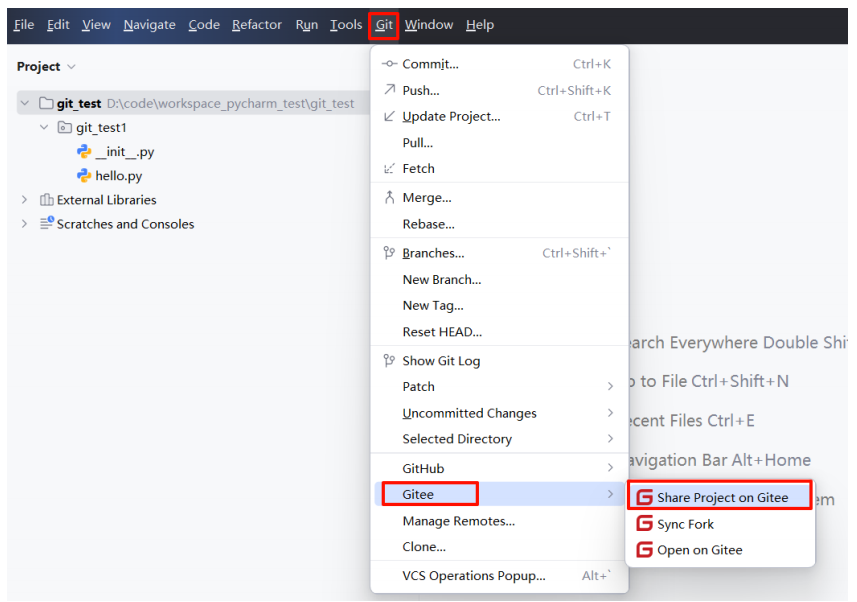Open the Project view dropdown
857x602 pixels.
(x=71, y=67)
